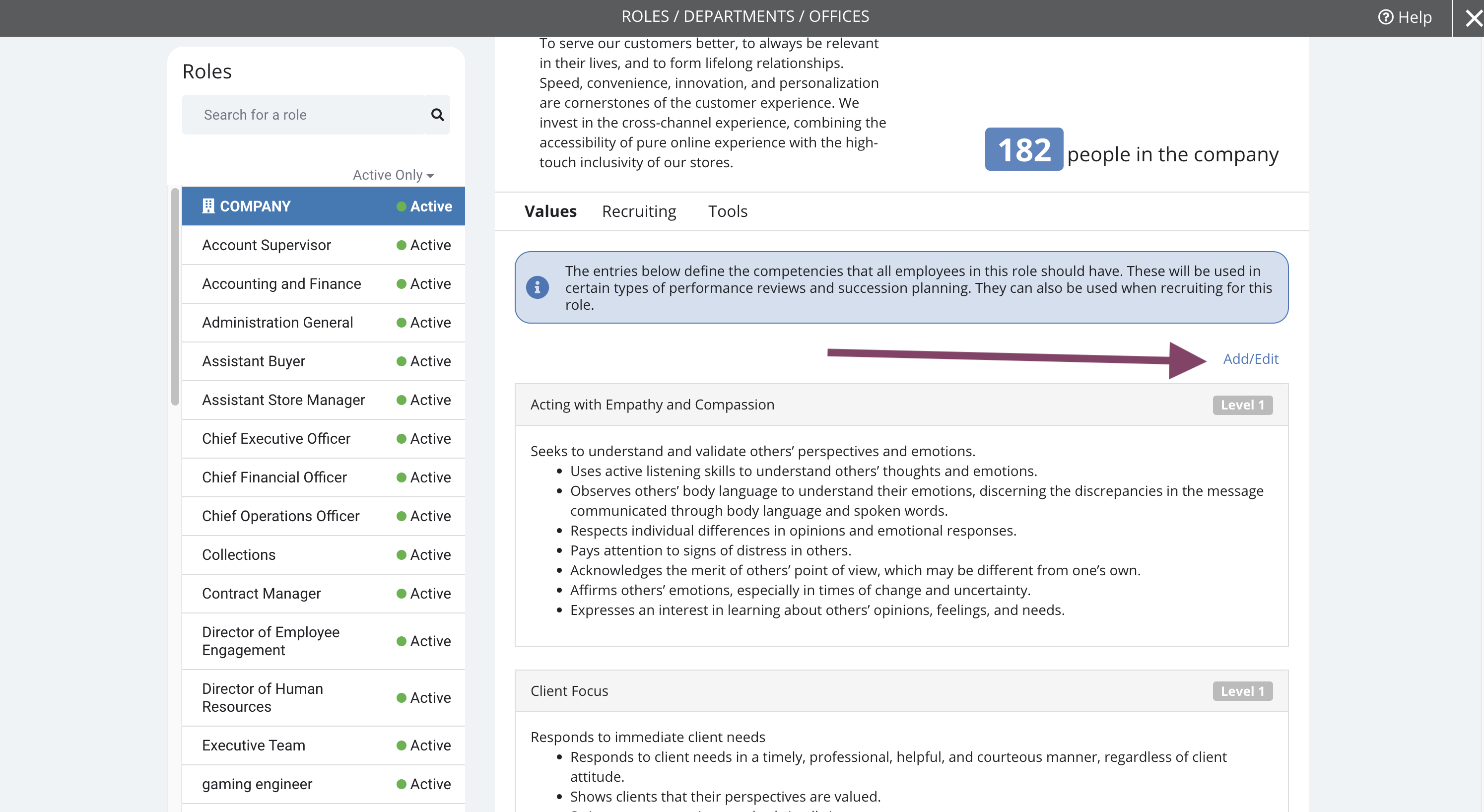Select Chief Financial Officer role
1484x812 pixels.
tap(323, 477)
